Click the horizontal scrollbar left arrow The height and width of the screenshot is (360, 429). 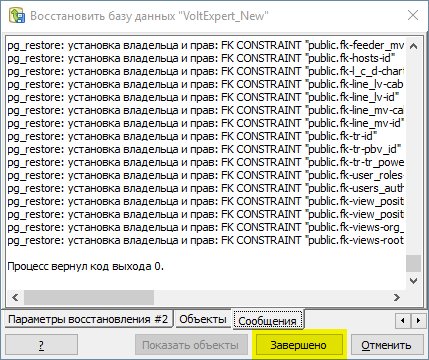(x=15, y=297)
